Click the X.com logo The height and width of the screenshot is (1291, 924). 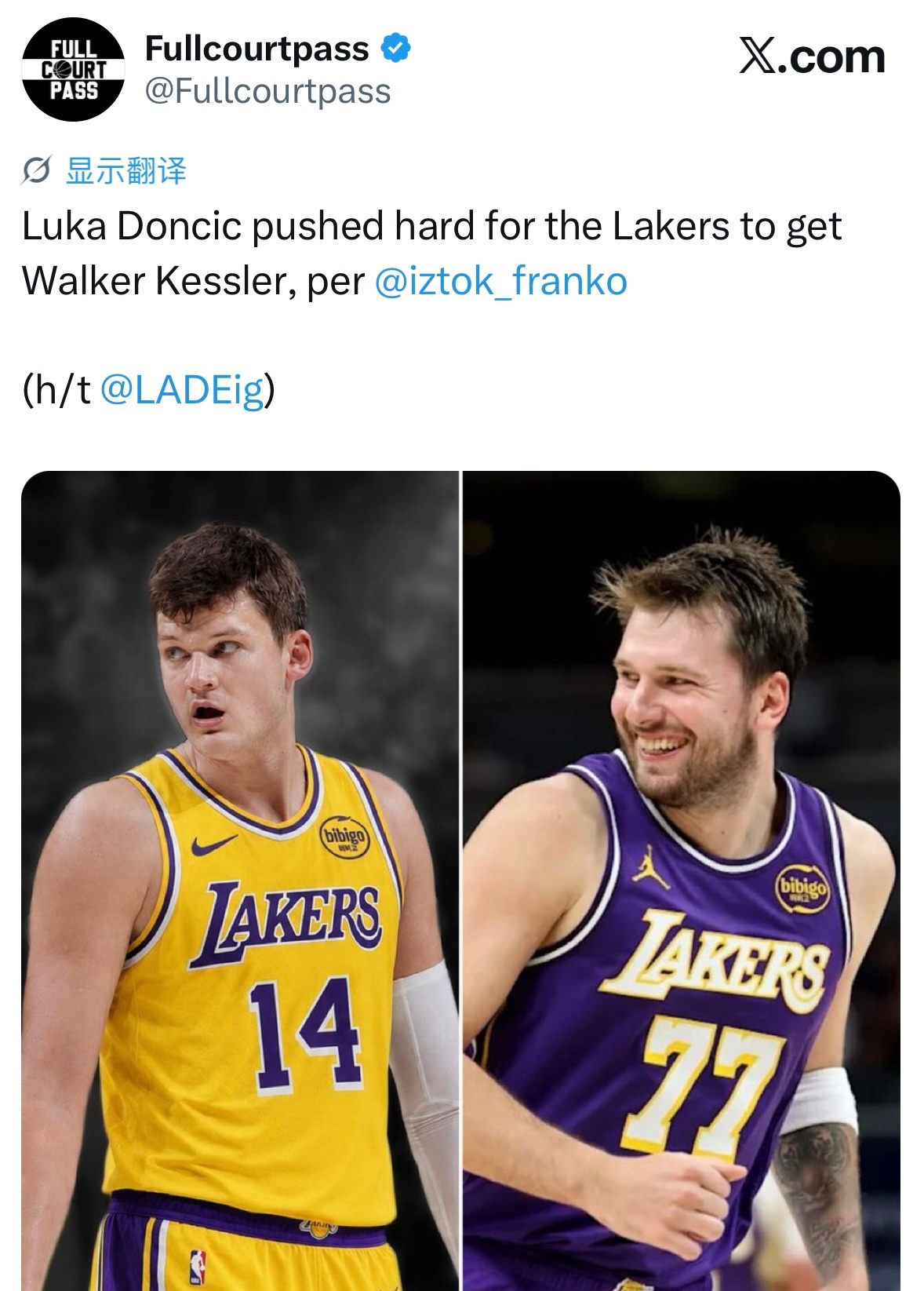pos(812,57)
